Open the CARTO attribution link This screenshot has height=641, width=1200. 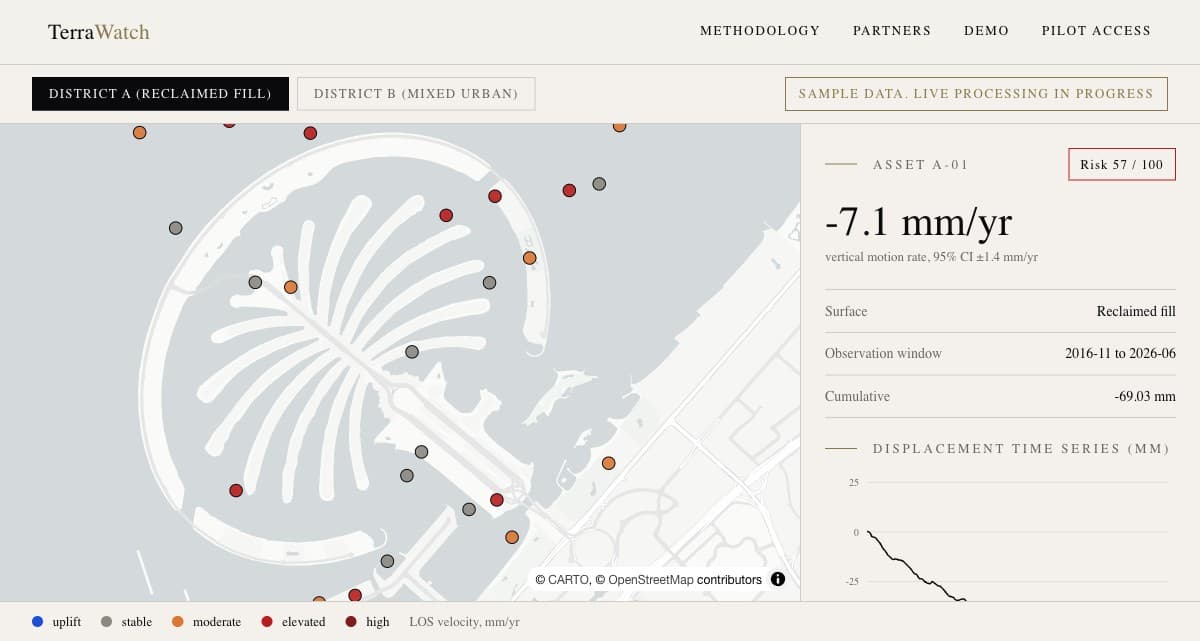tap(569, 580)
